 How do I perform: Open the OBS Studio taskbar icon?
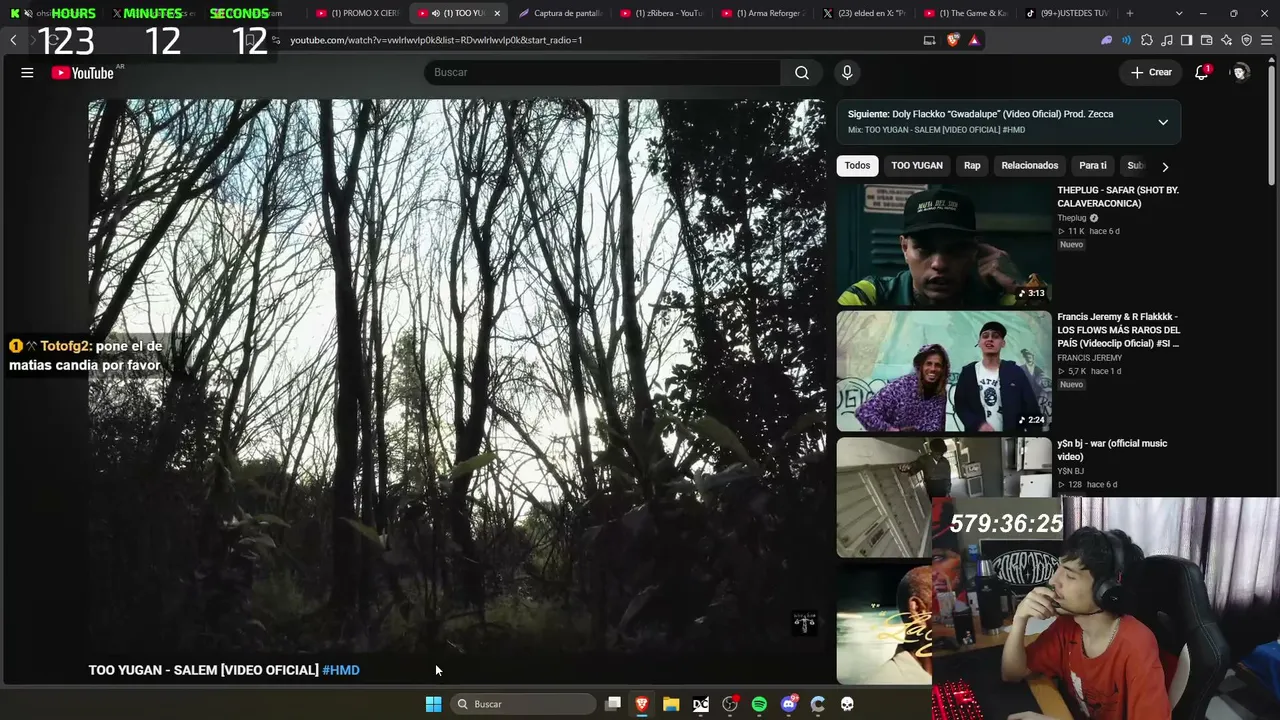(730, 704)
